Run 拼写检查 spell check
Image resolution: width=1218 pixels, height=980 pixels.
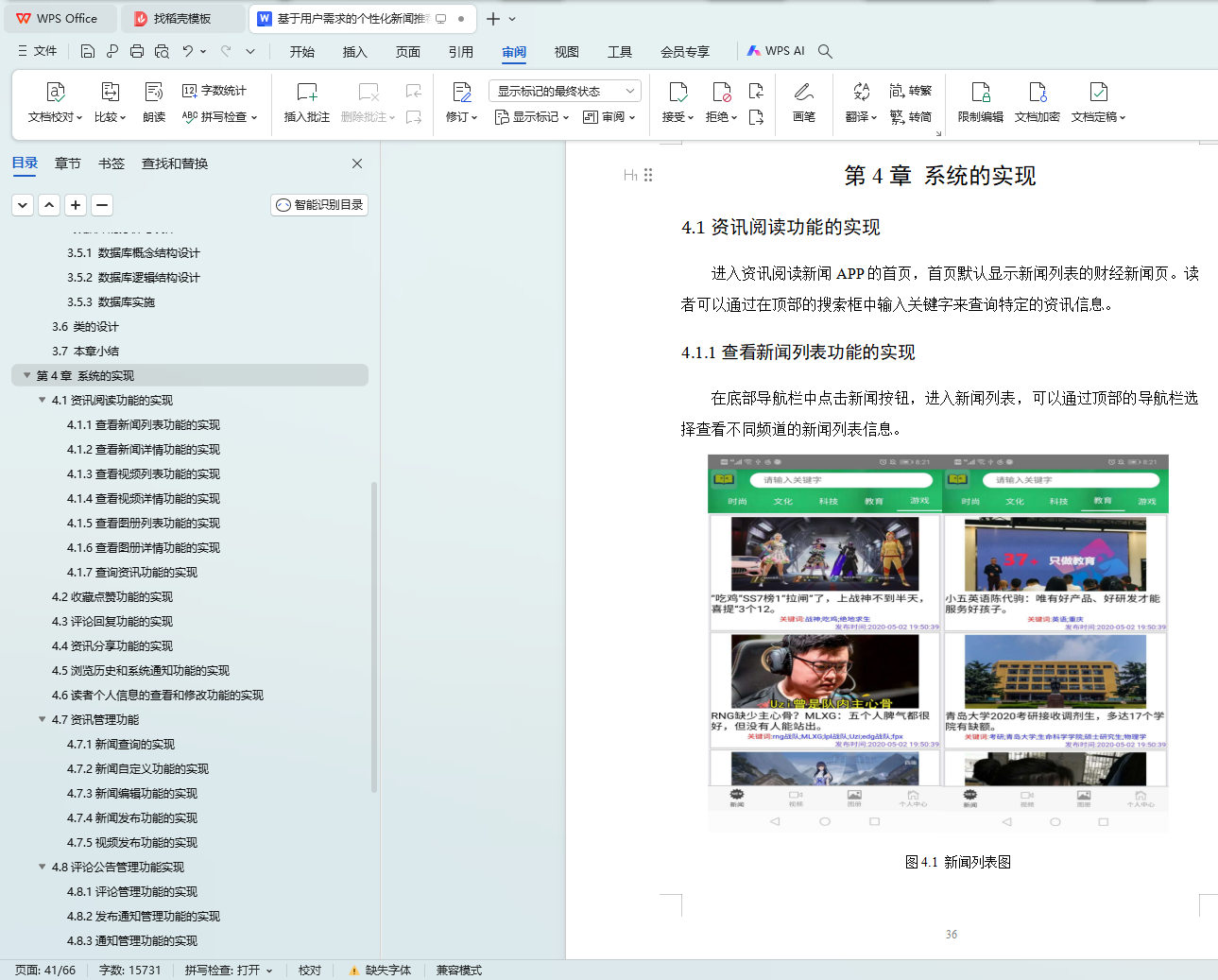tap(219, 117)
